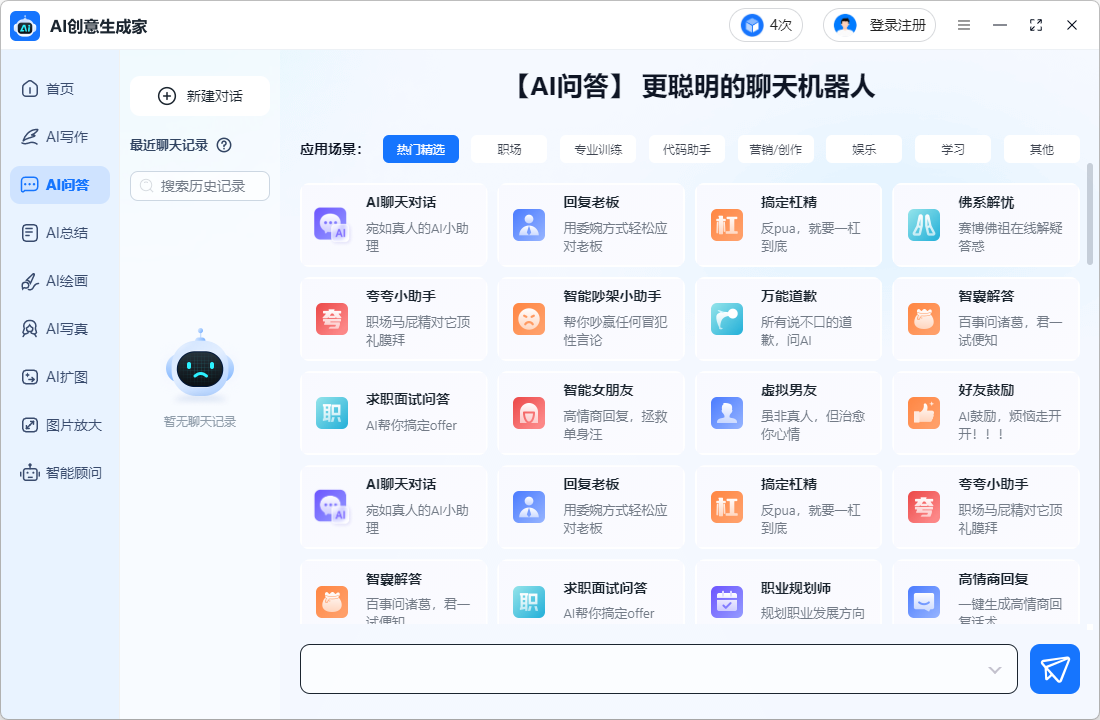Open fourth row 回复老板 card
Viewport: 1100px width, 720px height.
pos(591,507)
